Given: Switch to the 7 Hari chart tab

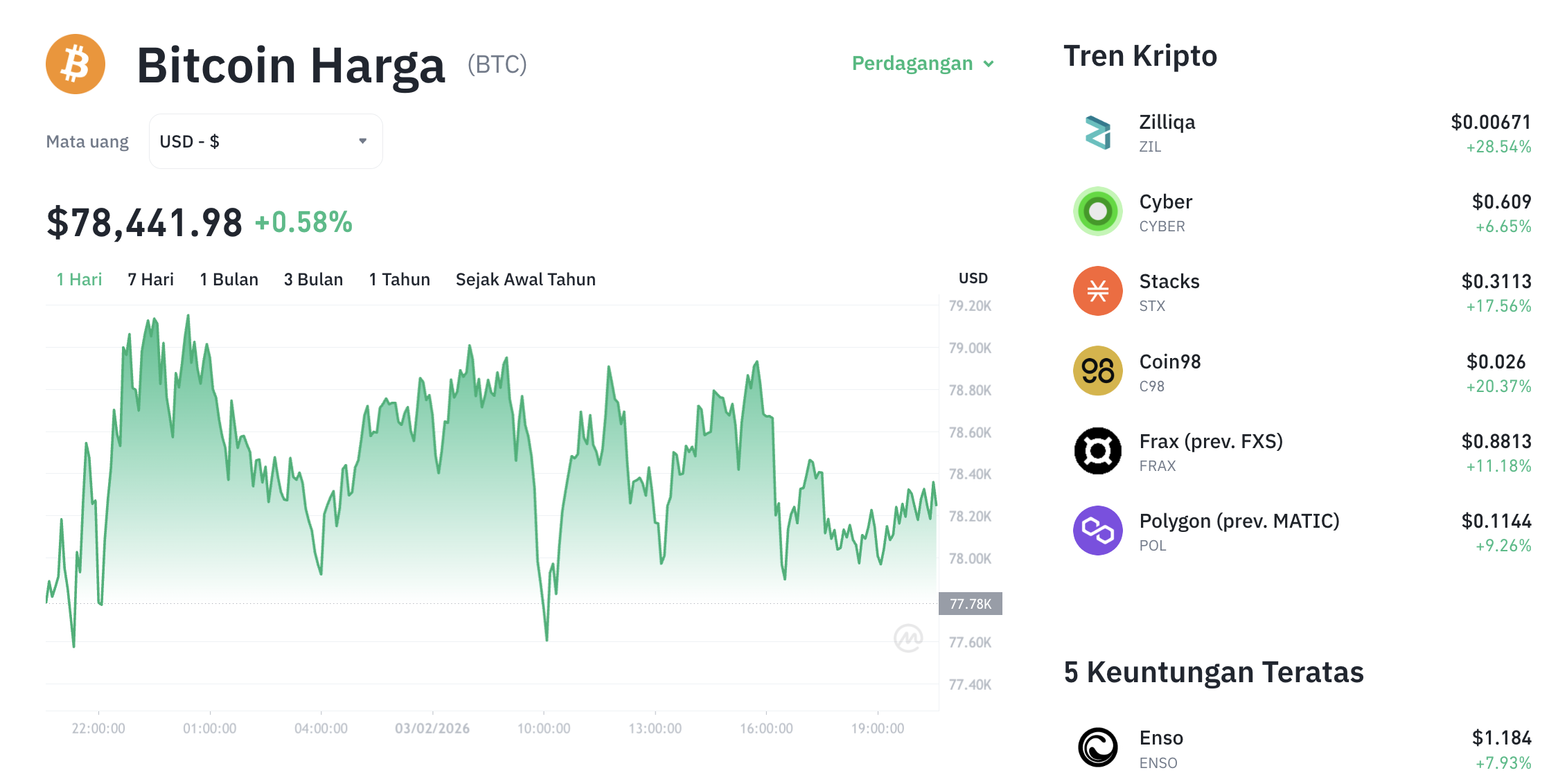Looking at the screenshot, I should [x=150, y=279].
